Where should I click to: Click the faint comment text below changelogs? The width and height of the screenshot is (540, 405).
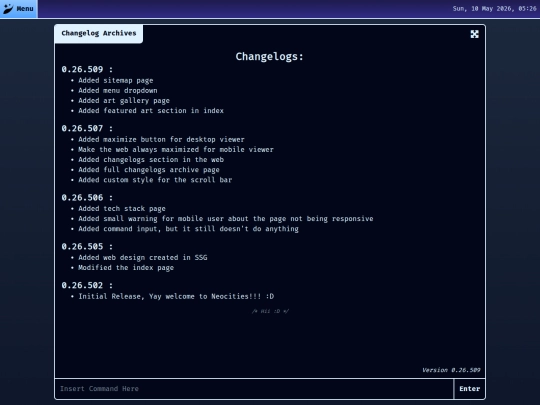point(270,311)
